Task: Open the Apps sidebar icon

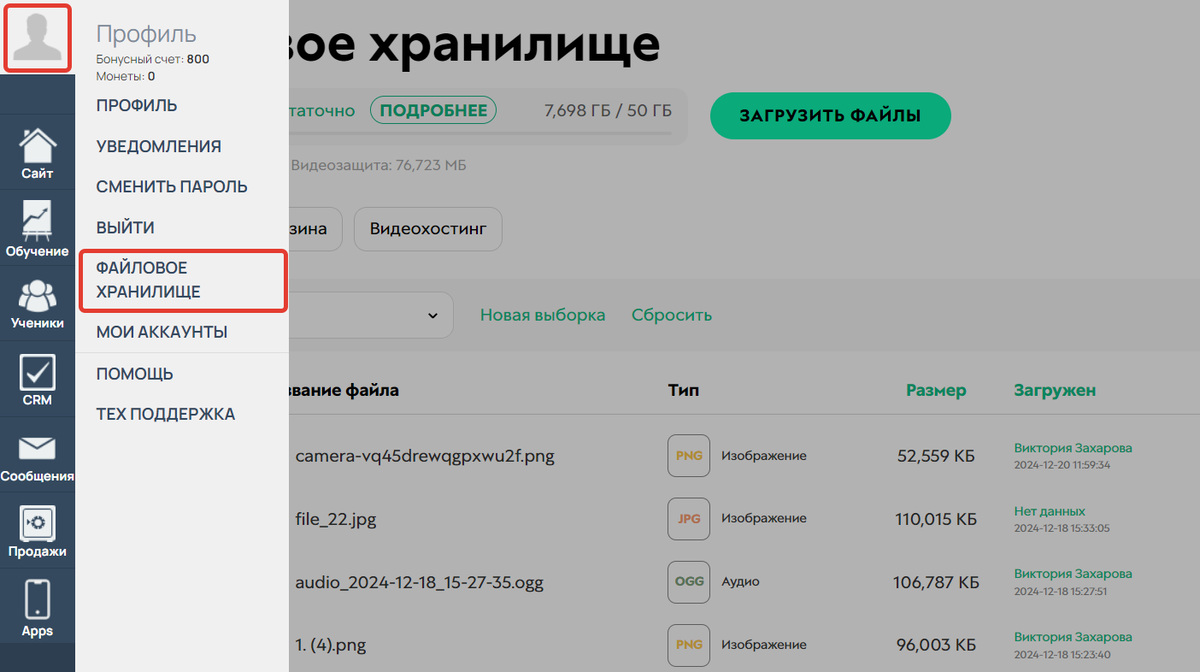Action: [x=37, y=602]
